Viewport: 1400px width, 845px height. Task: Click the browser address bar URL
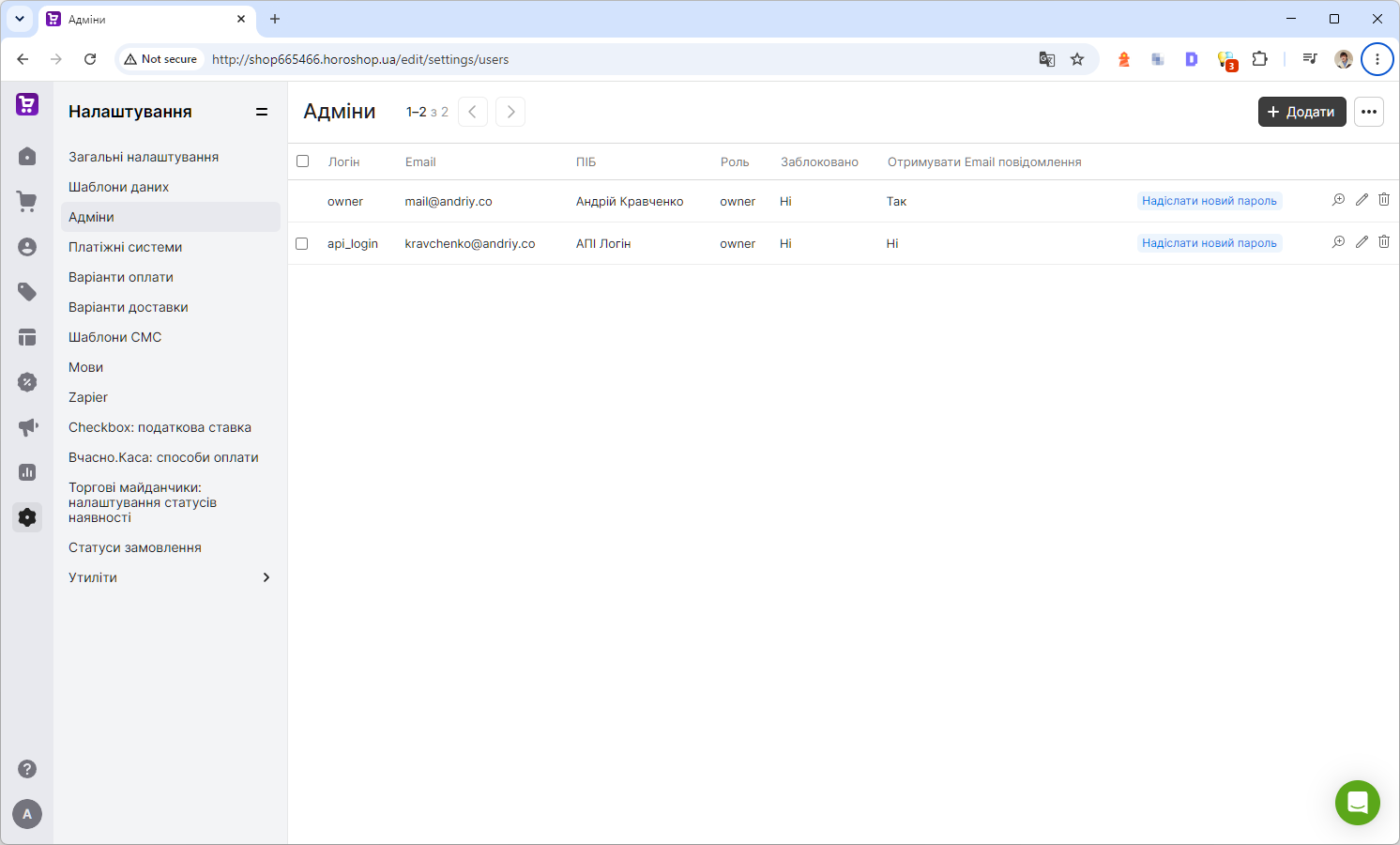click(360, 59)
